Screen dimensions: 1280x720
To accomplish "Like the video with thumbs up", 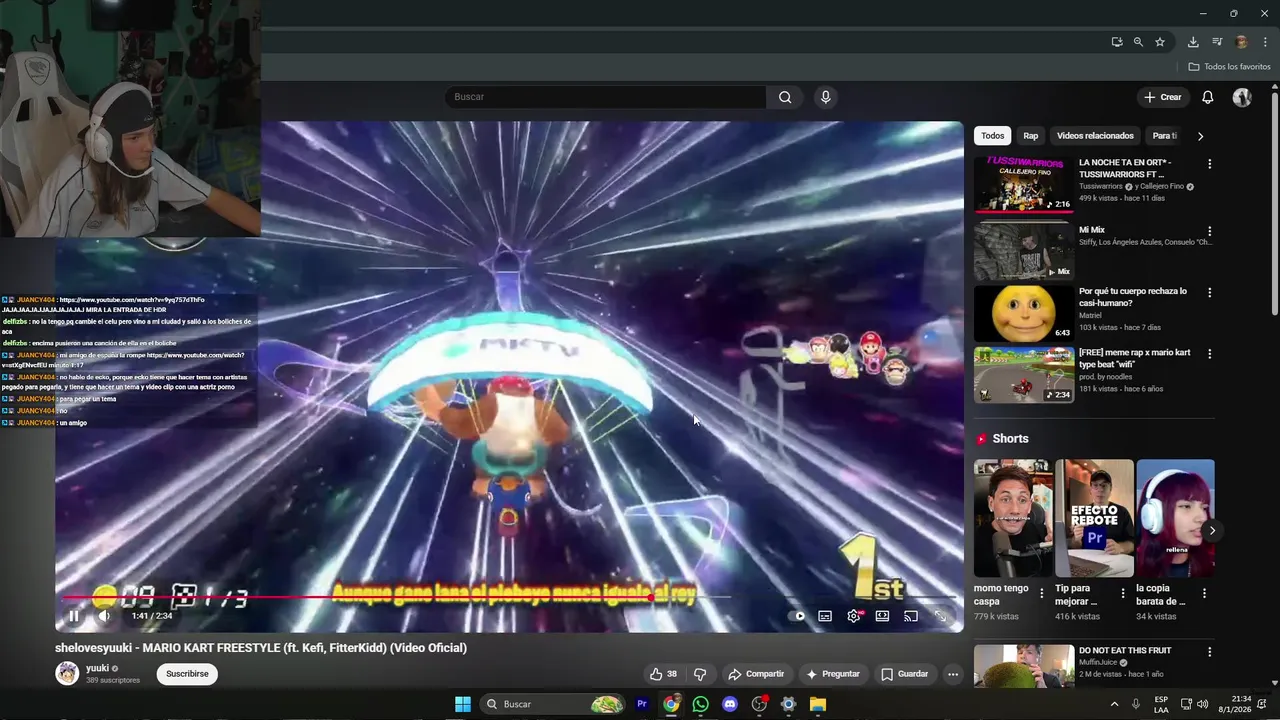I will pyautogui.click(x=663, y=674).
